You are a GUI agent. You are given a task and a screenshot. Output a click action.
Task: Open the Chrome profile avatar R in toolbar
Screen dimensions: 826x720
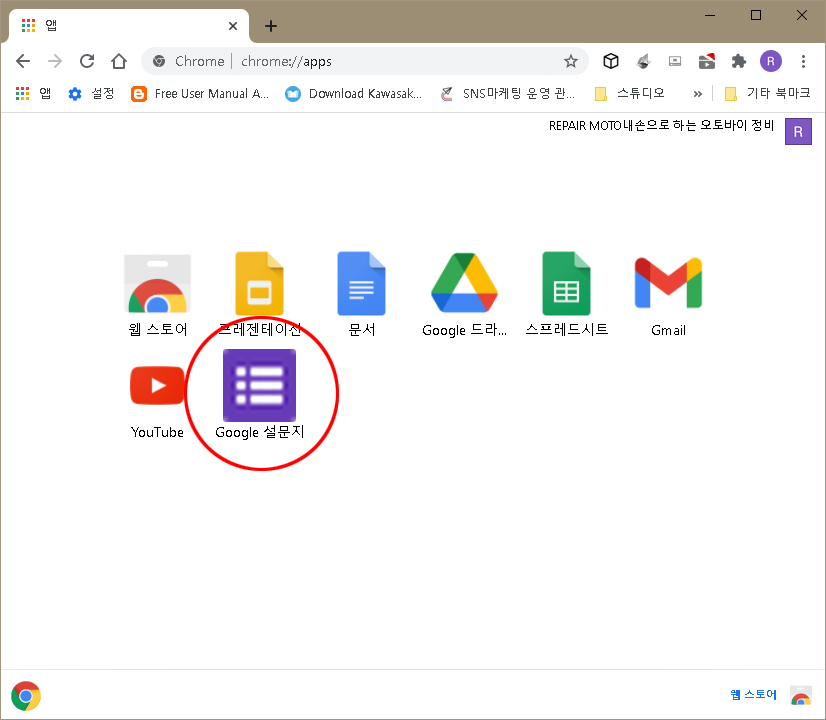pos(771,61)
